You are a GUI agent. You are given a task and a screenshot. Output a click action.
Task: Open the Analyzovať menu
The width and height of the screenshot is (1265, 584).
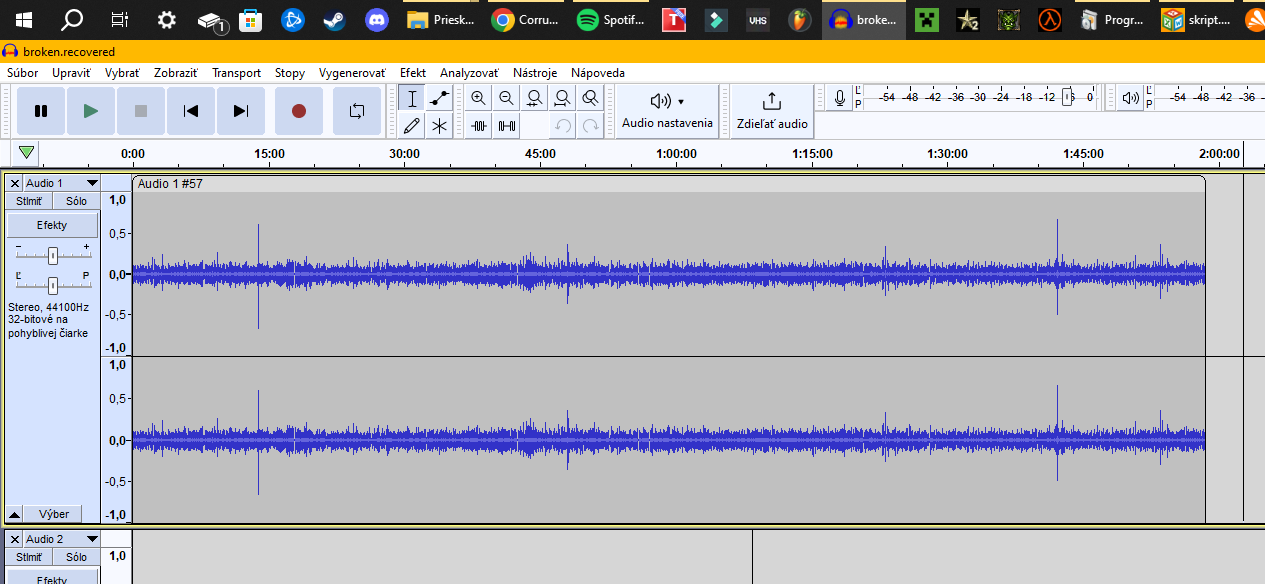469,73
